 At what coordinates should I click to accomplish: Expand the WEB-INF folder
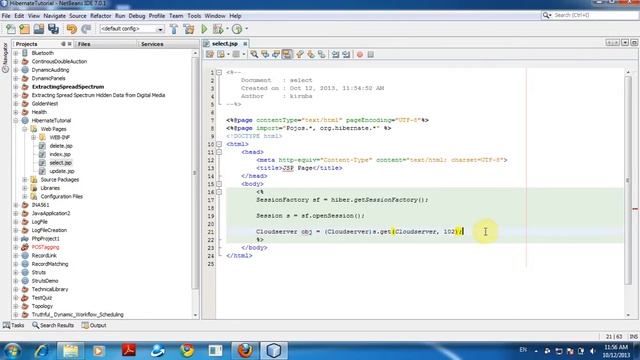33,137
